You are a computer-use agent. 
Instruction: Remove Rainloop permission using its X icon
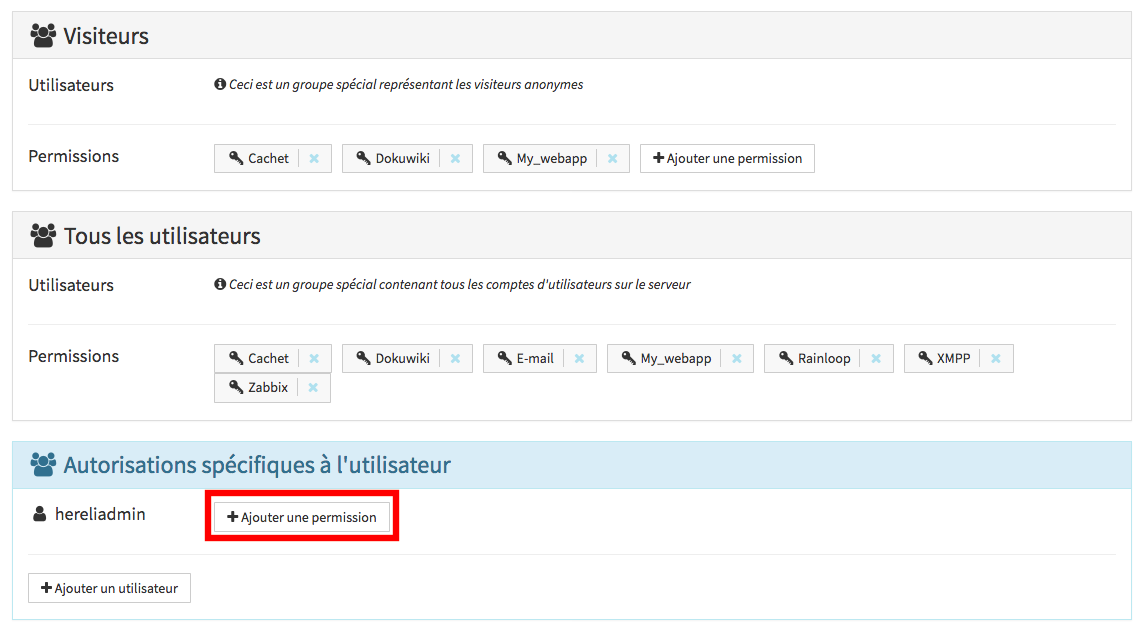click(876, 359)
